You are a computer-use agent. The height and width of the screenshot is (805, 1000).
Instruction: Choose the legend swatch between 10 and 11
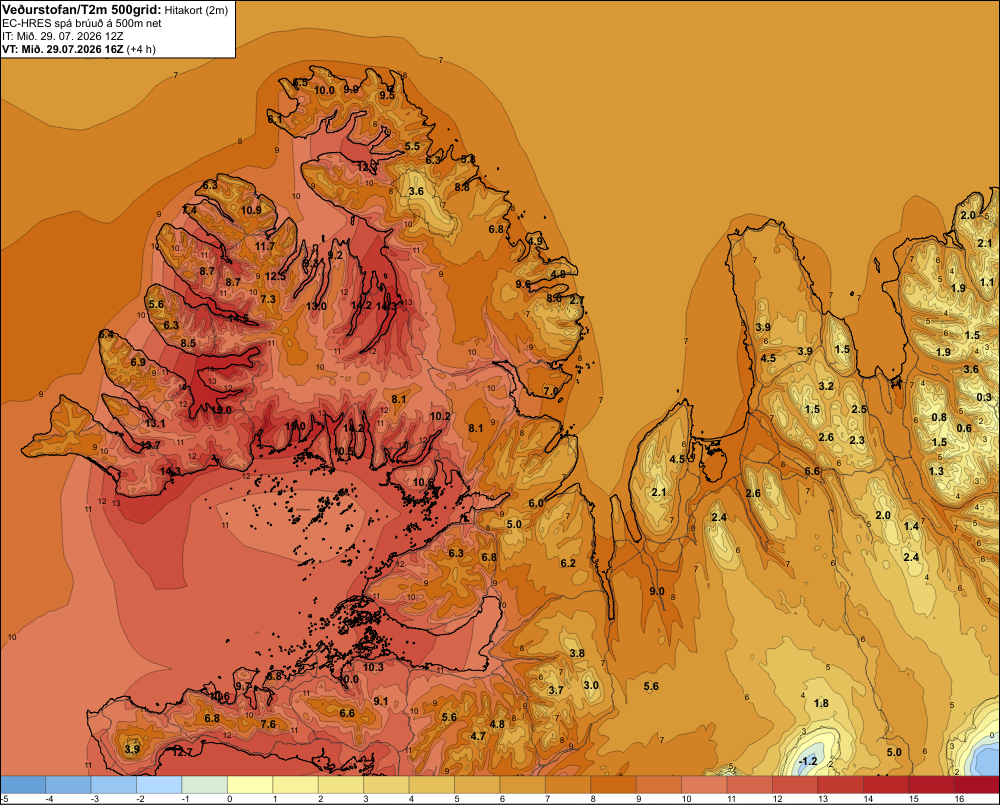point(704,785)
